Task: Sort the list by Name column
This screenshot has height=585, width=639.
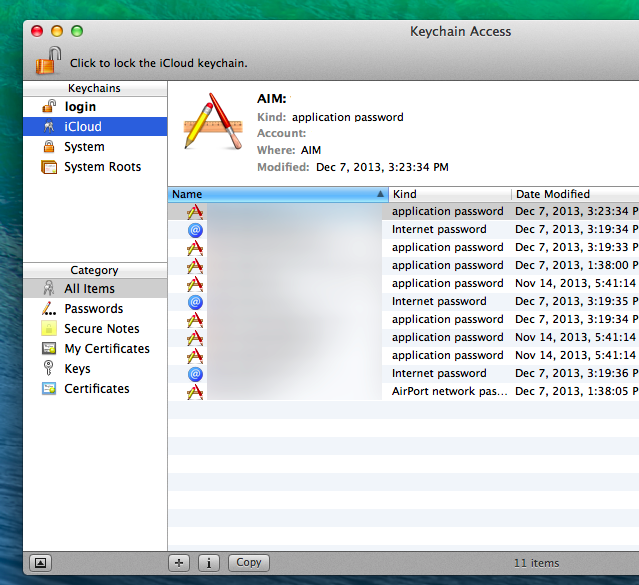Action: [278, 194]
